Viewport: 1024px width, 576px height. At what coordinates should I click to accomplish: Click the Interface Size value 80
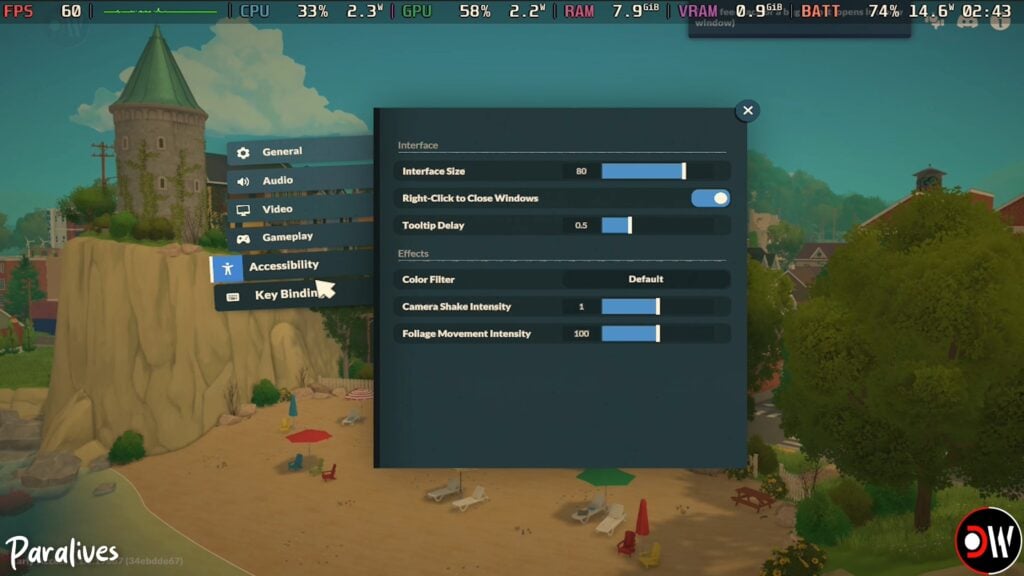pos(581,171)
